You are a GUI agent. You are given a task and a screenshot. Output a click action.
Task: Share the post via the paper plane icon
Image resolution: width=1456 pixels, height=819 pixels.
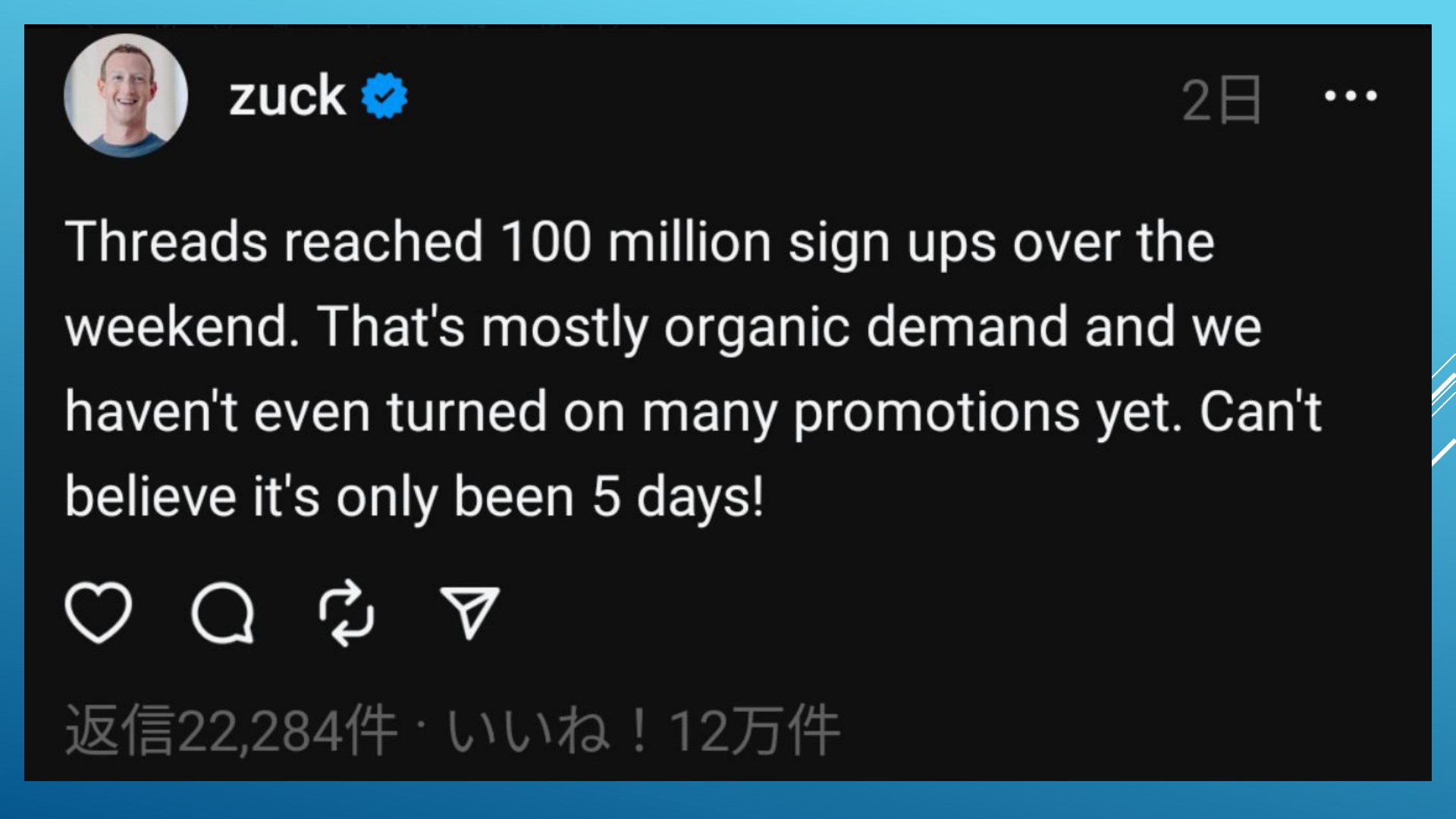[469, 613]
